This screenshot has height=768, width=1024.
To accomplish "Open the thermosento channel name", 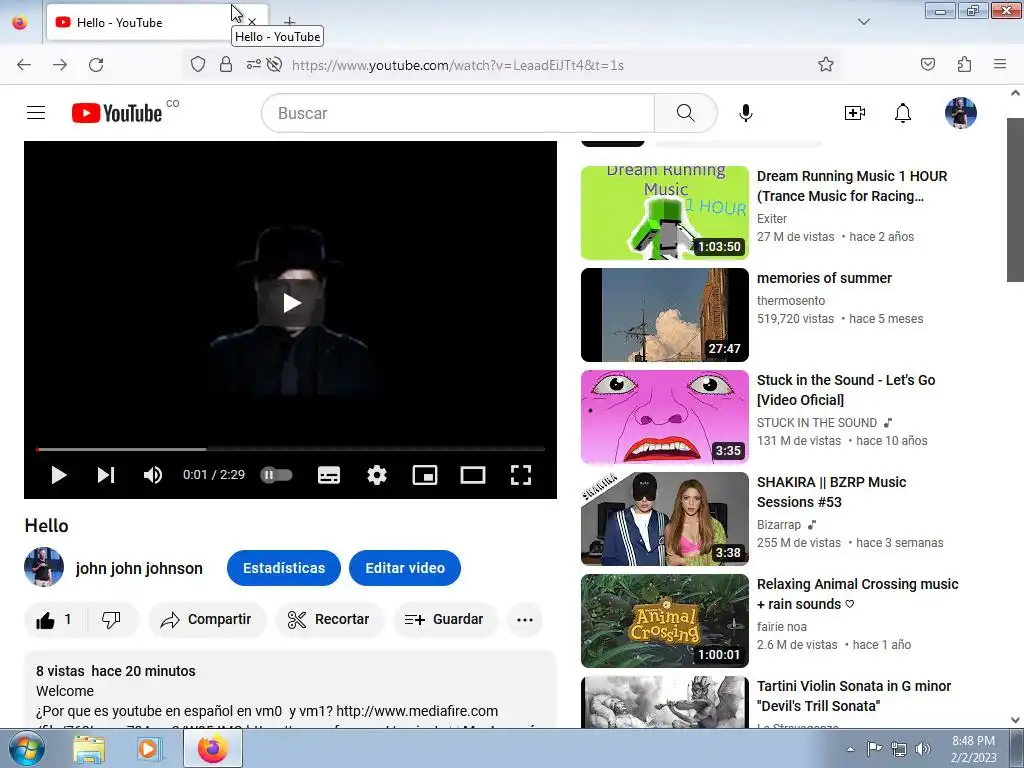I will click(x=791, y=300).
